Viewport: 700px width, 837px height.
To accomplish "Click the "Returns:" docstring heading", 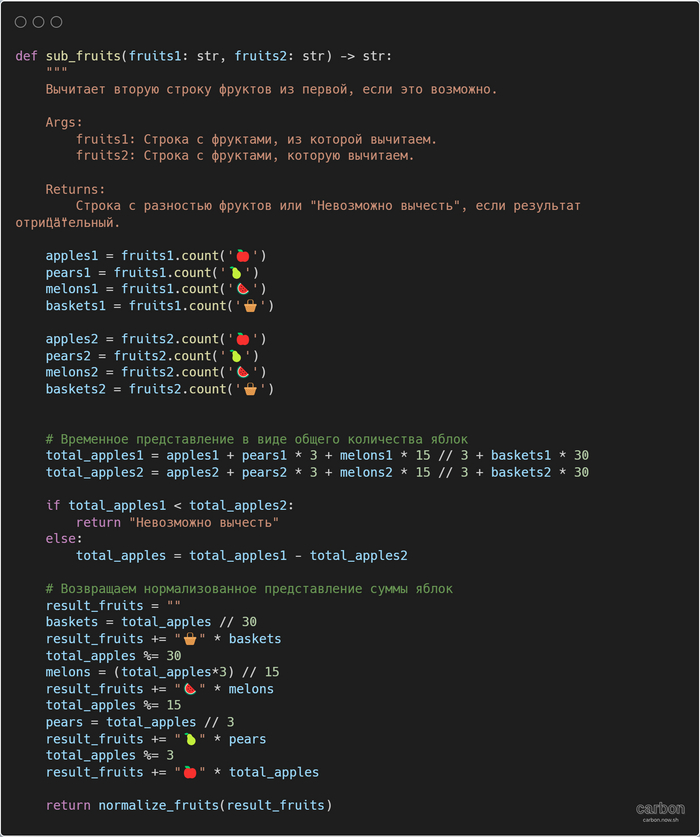I will click(75, 189).
